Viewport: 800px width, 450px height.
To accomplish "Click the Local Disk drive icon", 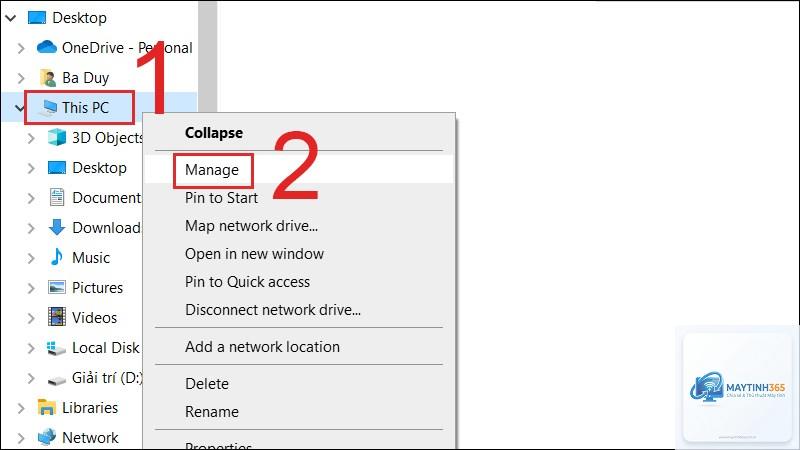I will (56, 348).
